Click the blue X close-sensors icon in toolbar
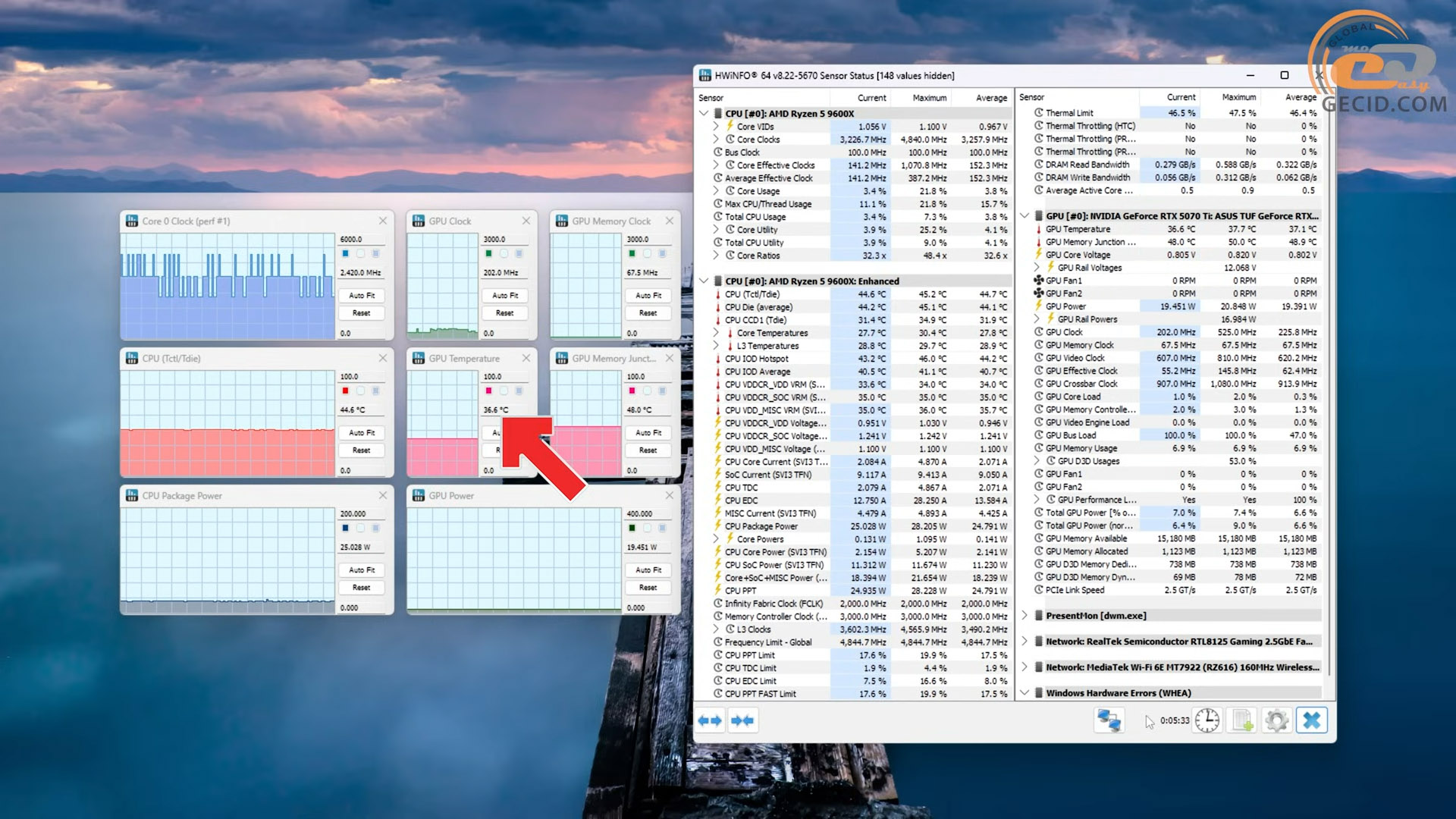The width and height of the screenshot is (1456, 819). click(1312, 720)
